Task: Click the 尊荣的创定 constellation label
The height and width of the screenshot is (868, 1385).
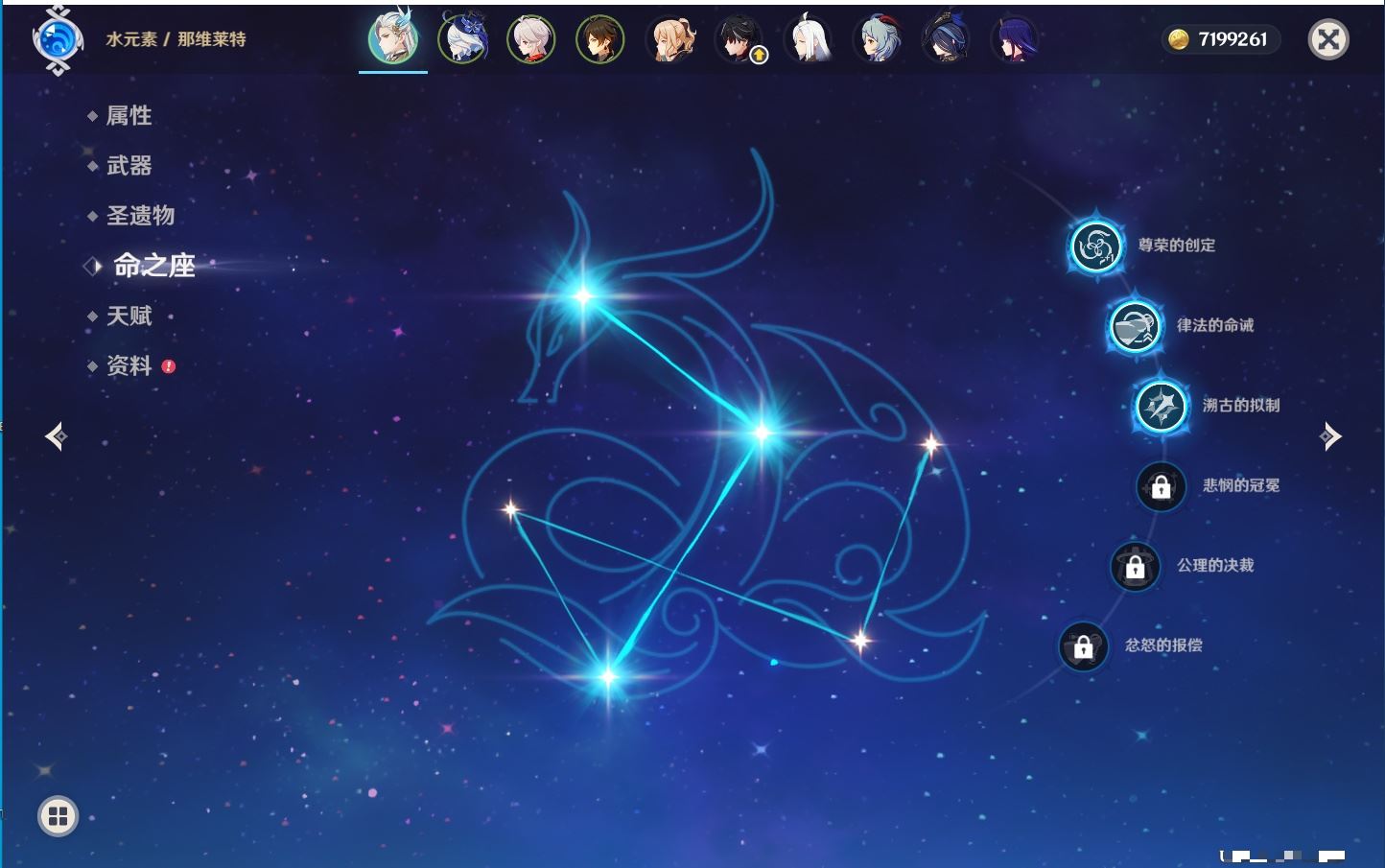Action: (x=1176, y=246)
